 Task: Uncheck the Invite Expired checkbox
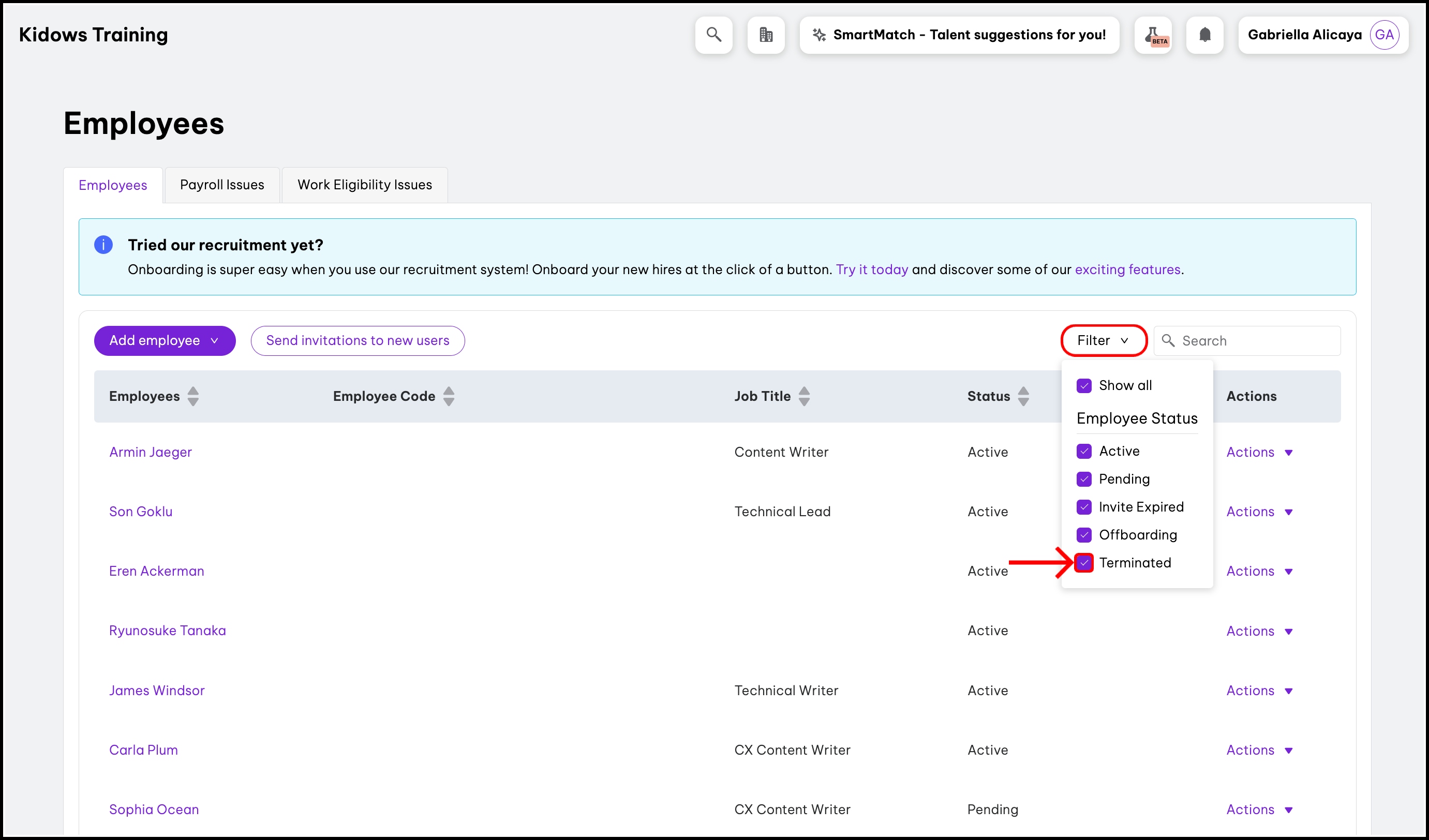(x=1084, y=507)
